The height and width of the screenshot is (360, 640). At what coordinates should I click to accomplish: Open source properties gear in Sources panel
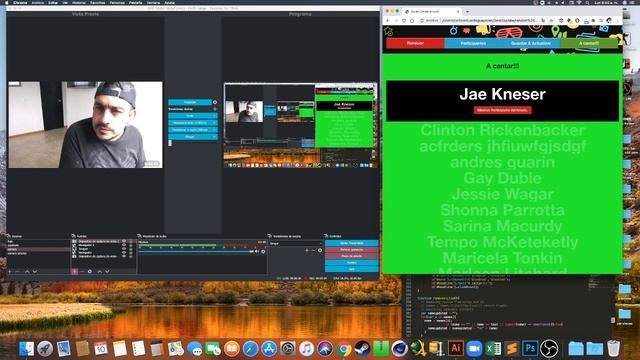click(90, 271)
